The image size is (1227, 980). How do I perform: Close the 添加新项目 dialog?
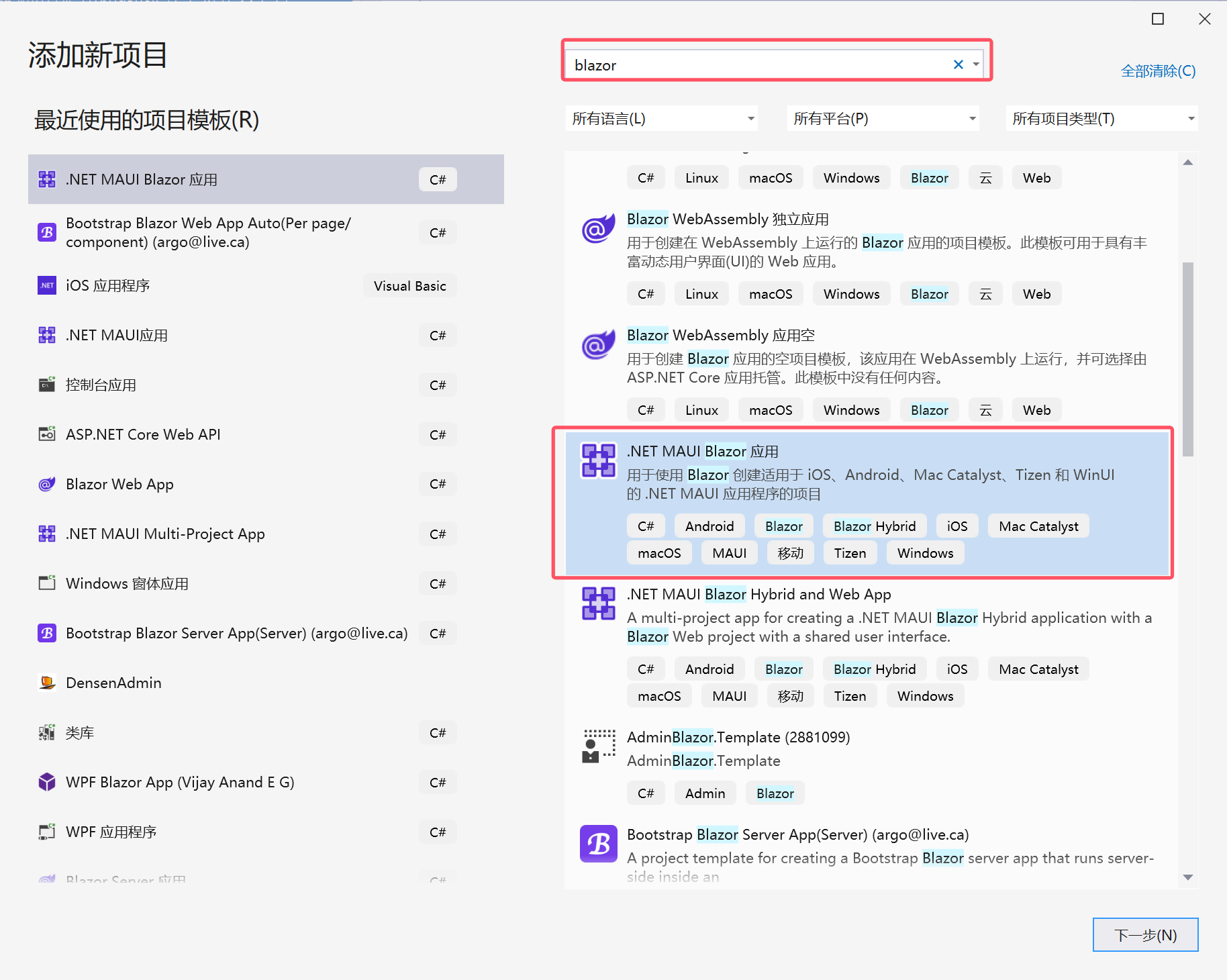click(1205, 19)
